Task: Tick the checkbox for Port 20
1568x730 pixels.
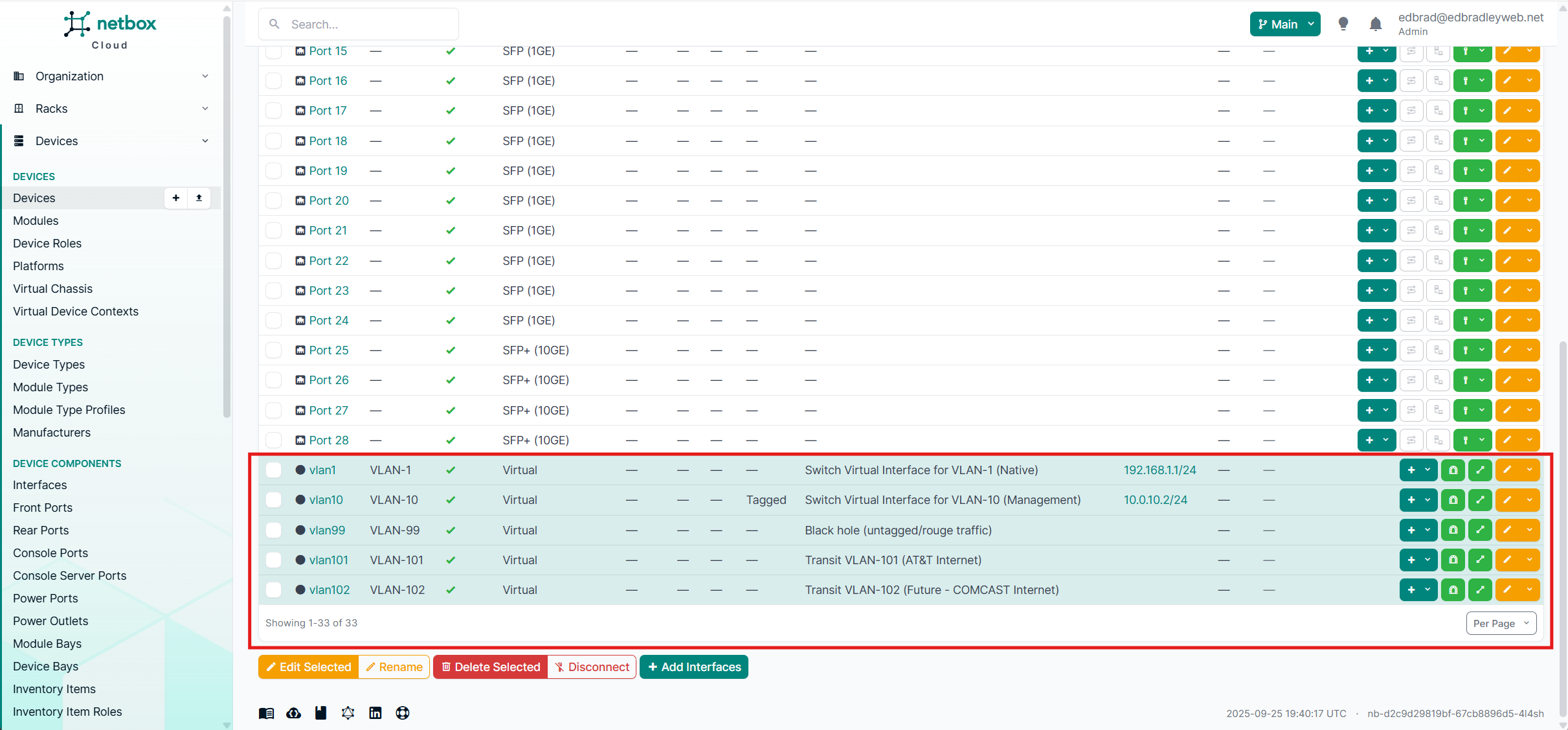Action: pyautogui.click(x=274, y=201)
